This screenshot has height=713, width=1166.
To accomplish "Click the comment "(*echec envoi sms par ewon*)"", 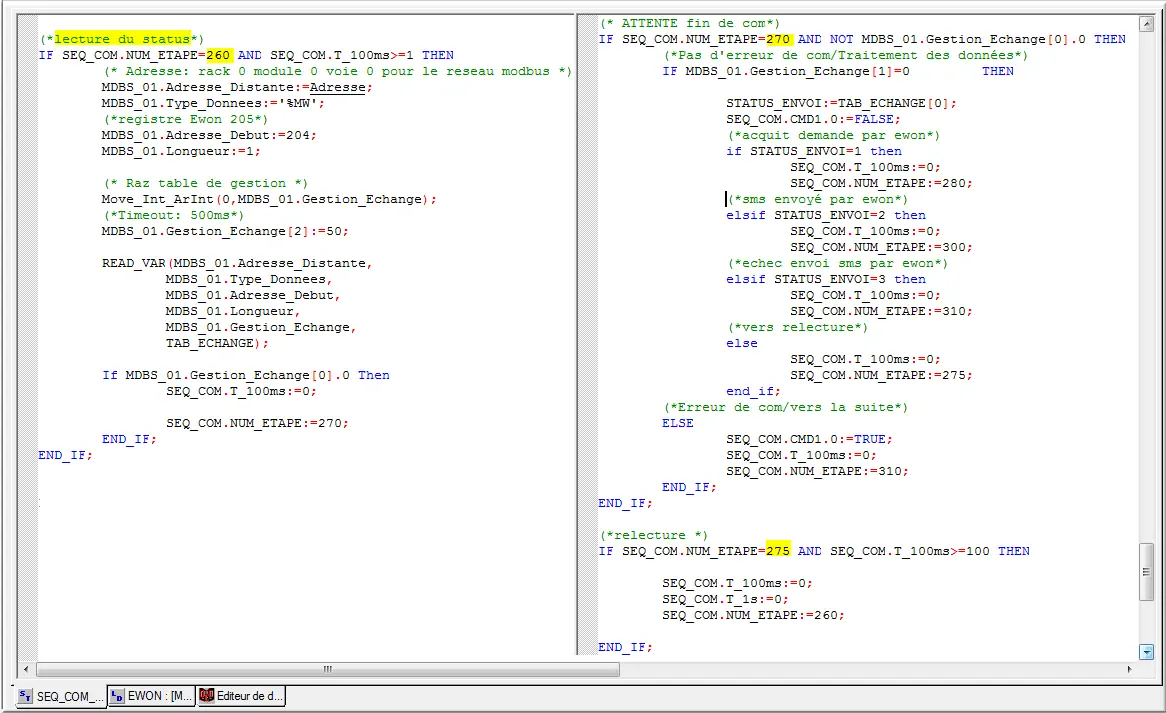I will click(838, 263).
